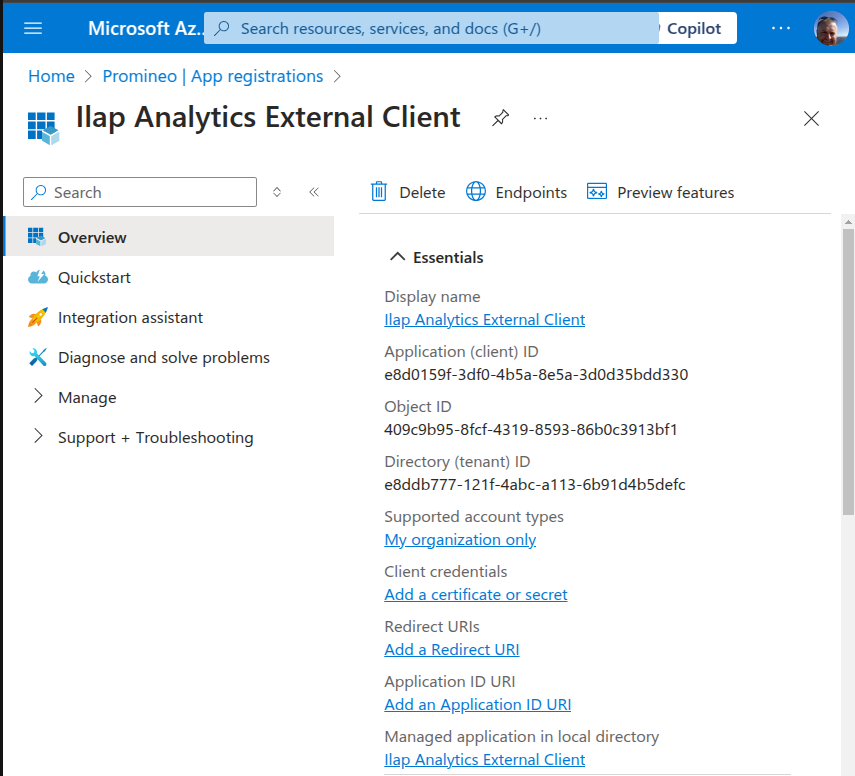Click the Delete toolbar label
The image size is (855, 776).
422,193
